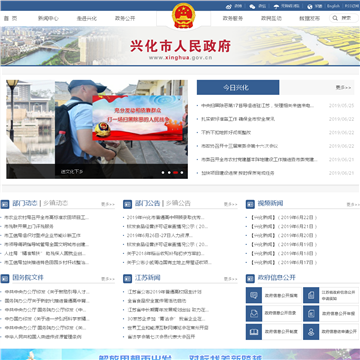Click the 政府信息公开指南 chat icon tile
The height and width of the screenshot is (360, 360).
pos(254,295)
